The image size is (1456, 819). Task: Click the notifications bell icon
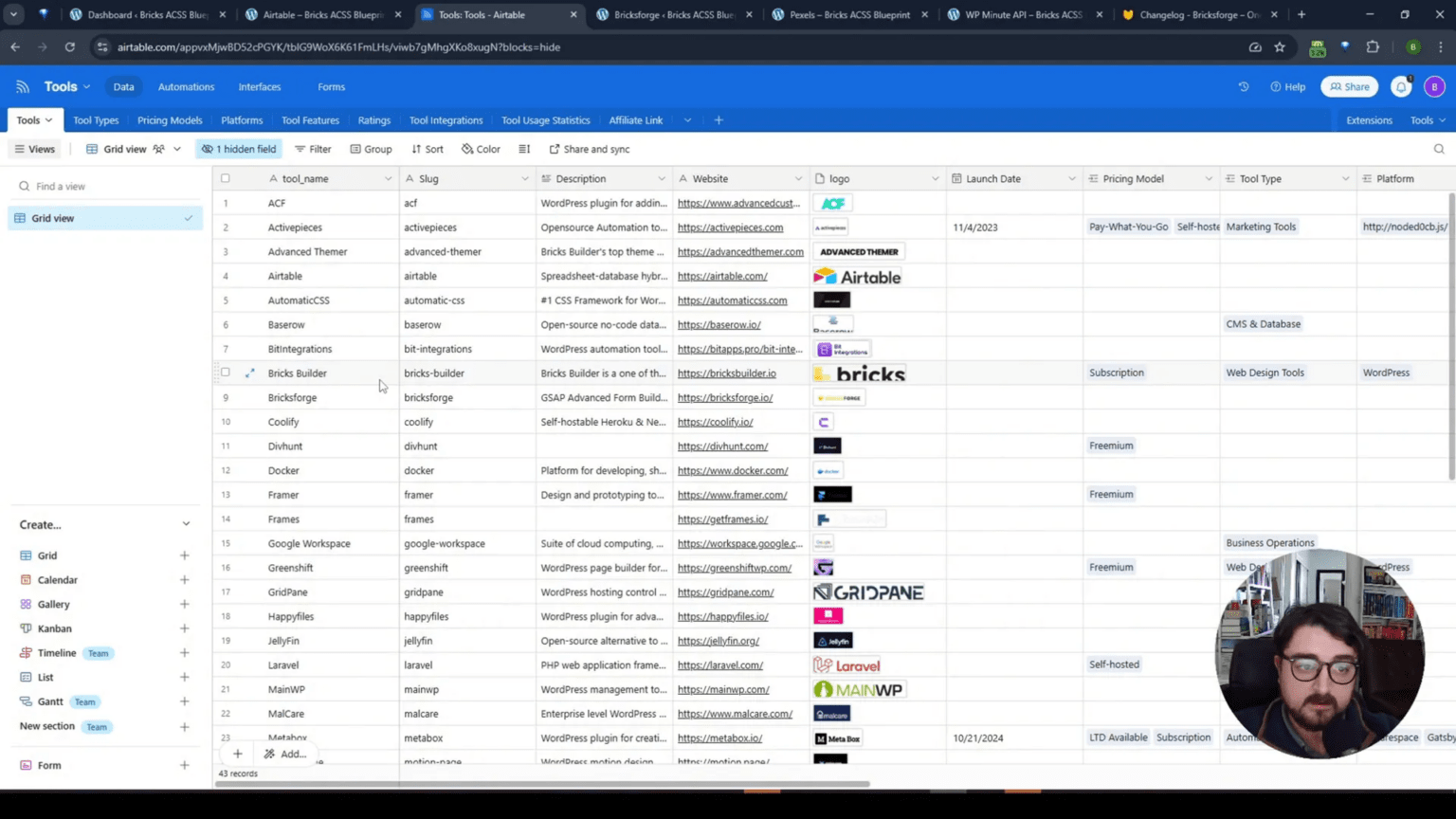[x=1400, y=86]
